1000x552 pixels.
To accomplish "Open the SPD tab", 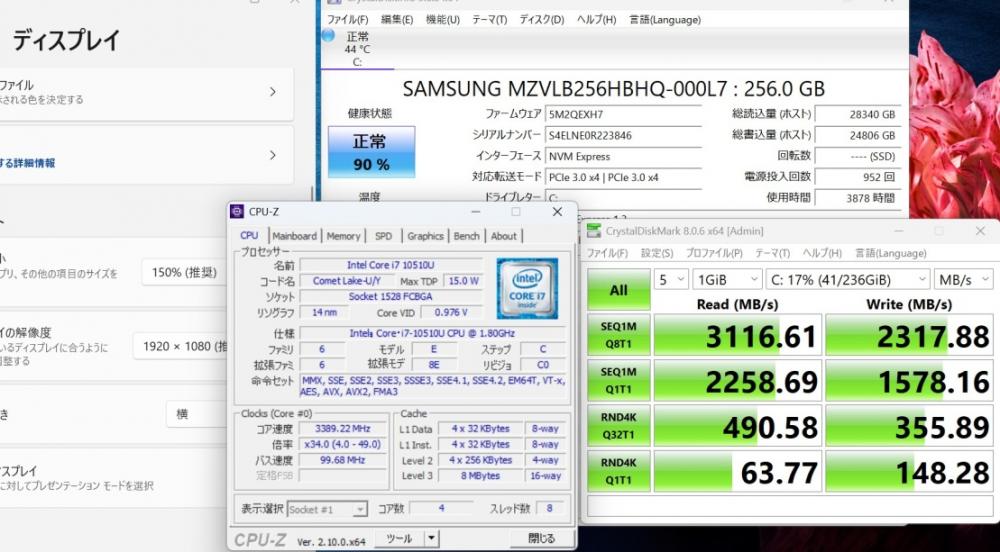I will (383, 236).
